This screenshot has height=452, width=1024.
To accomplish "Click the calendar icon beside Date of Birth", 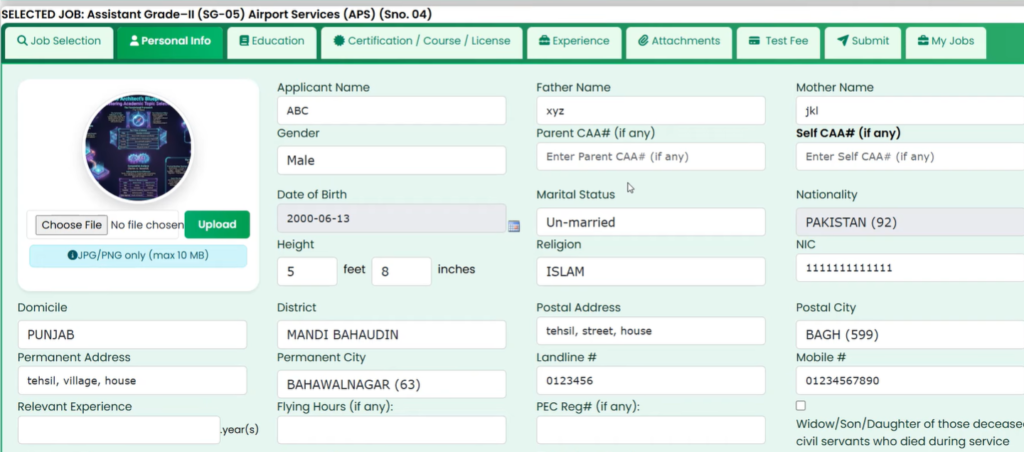I will click(x=514, y=226).
